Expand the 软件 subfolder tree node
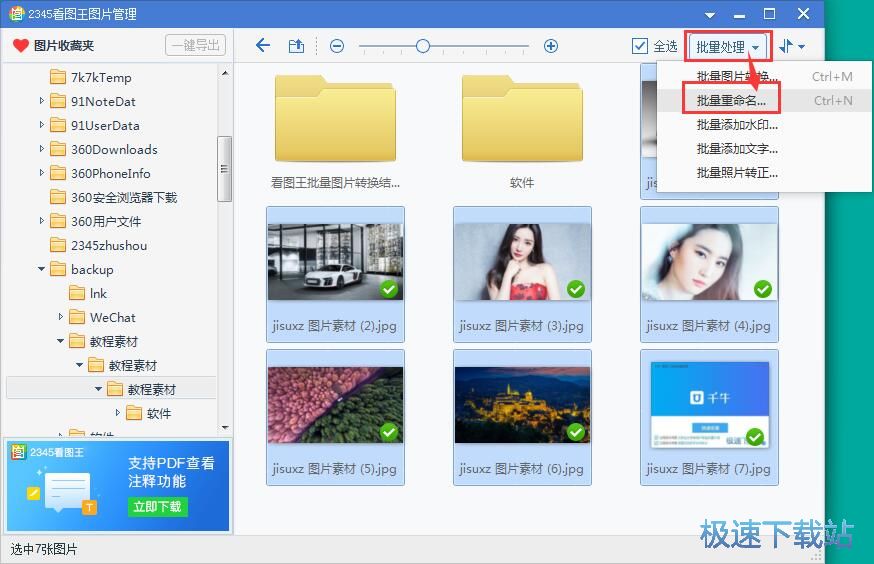Image resolution: width=874 pixels, height=564 pixels. coord(118,412)
